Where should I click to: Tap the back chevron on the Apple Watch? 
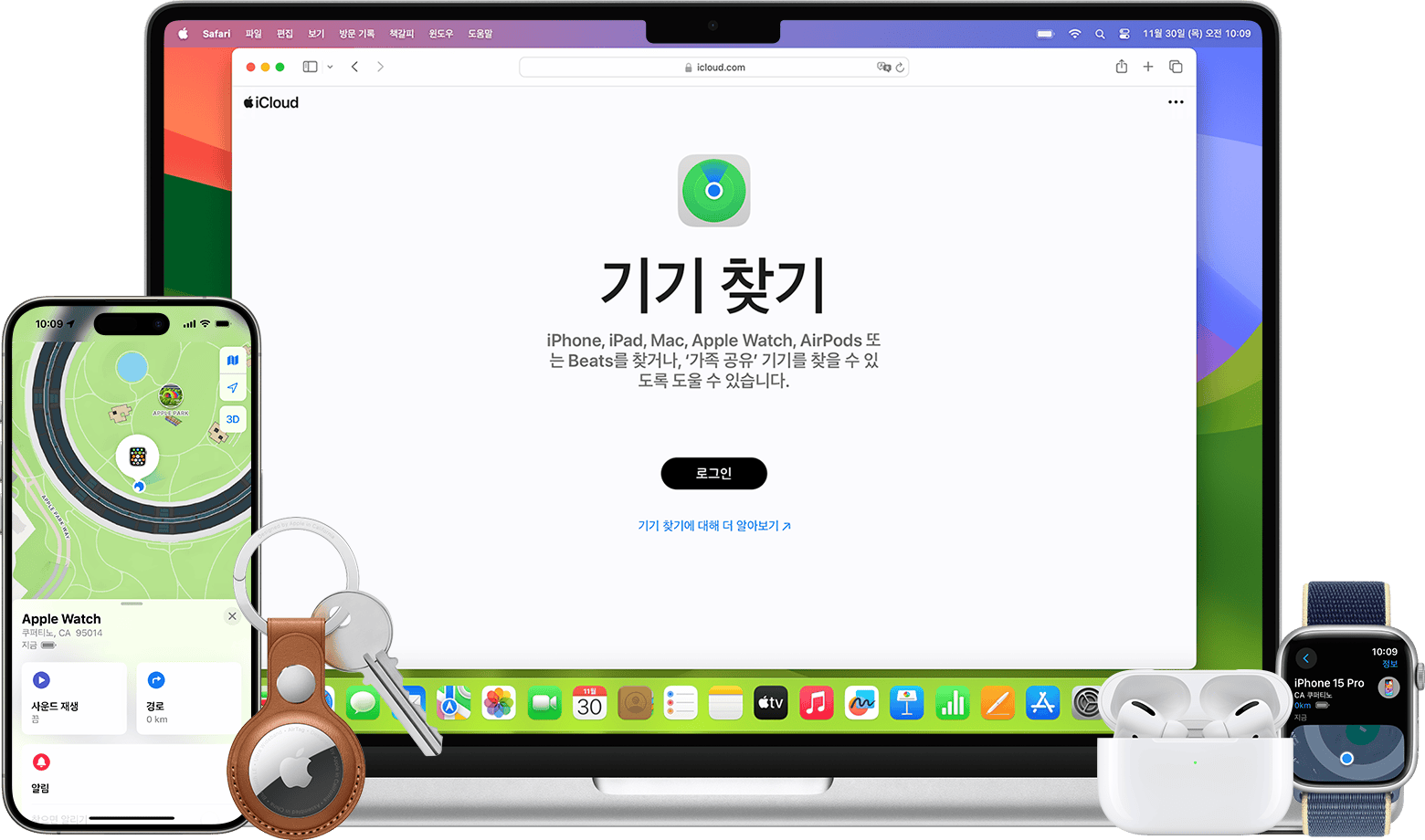1306,658
